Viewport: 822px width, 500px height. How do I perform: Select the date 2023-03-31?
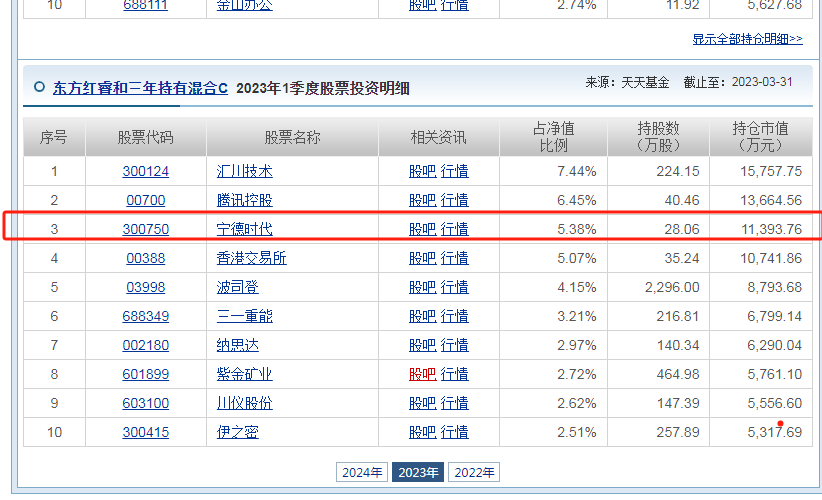(762, 82)
